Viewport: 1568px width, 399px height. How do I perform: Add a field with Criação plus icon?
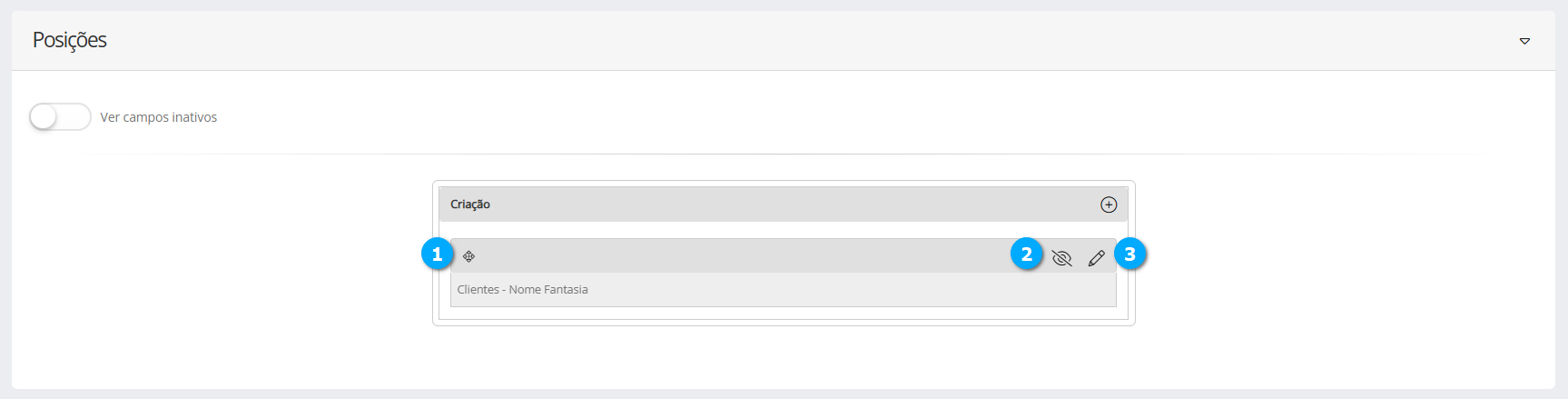click(1109, 204)
